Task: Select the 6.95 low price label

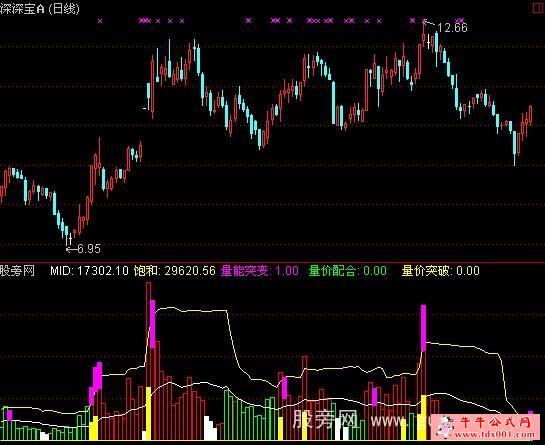Action: tap(89, 249)
